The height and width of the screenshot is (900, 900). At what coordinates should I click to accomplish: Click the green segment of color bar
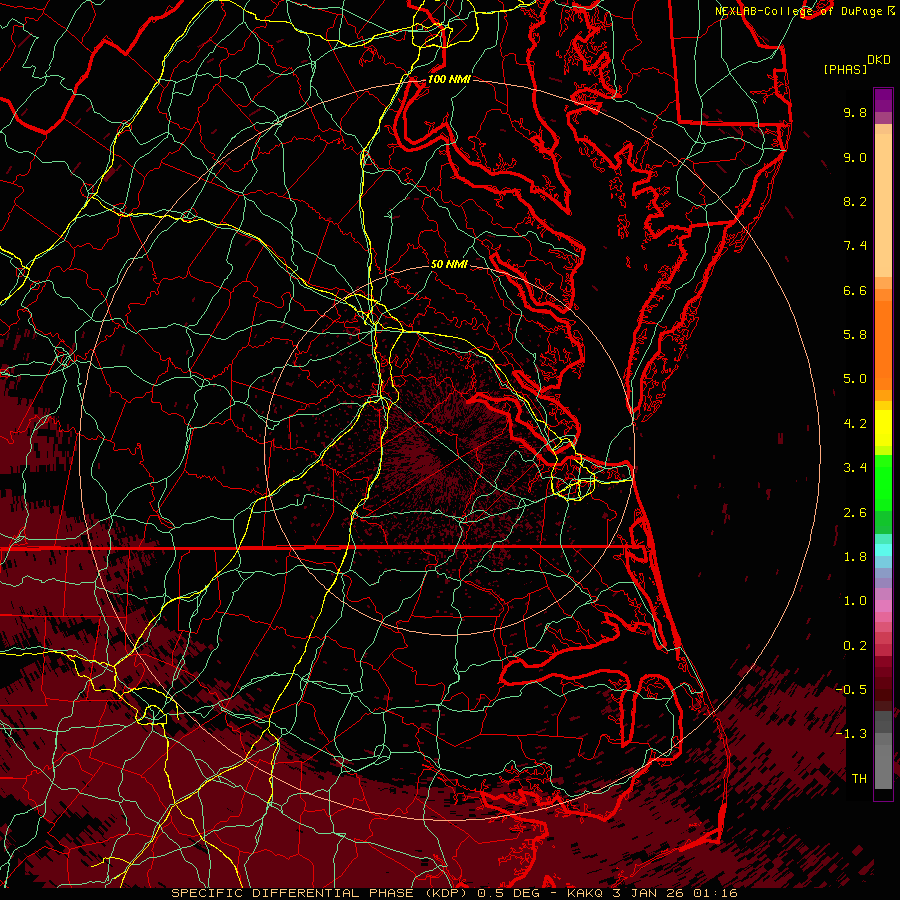coord(883,482)
